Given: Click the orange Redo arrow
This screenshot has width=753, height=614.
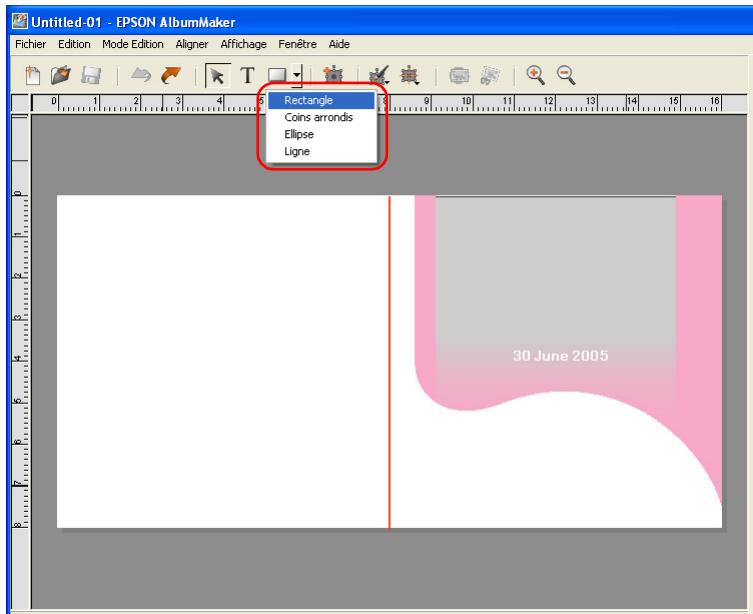Looking at the screenshot, I should pyautogui.click(x=171, y=75).
